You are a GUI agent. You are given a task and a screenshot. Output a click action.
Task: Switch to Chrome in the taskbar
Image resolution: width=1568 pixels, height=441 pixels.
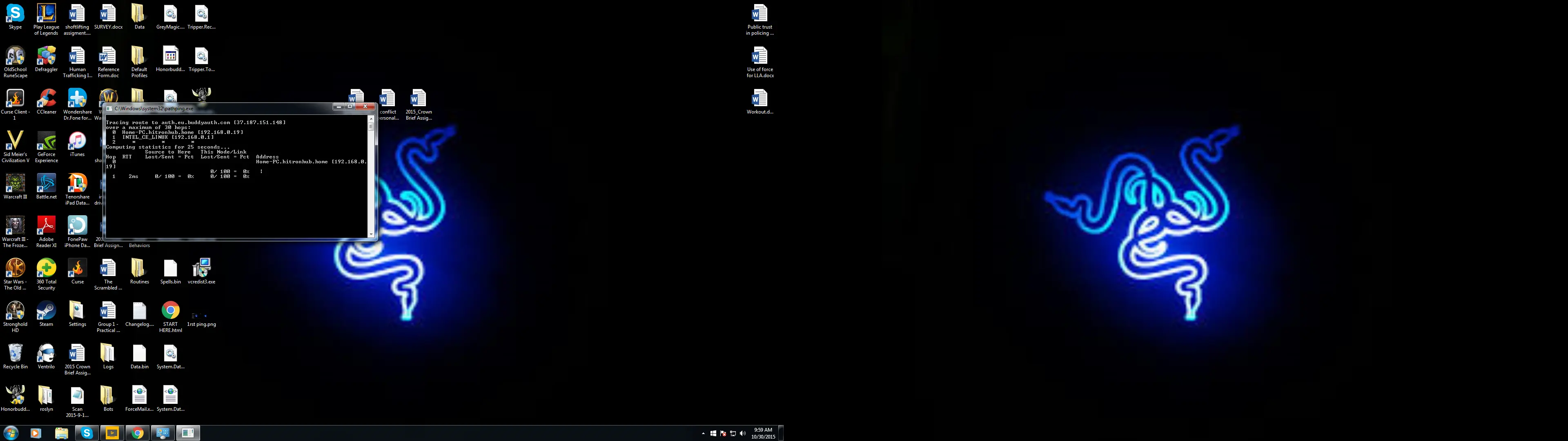pos(138,433)
